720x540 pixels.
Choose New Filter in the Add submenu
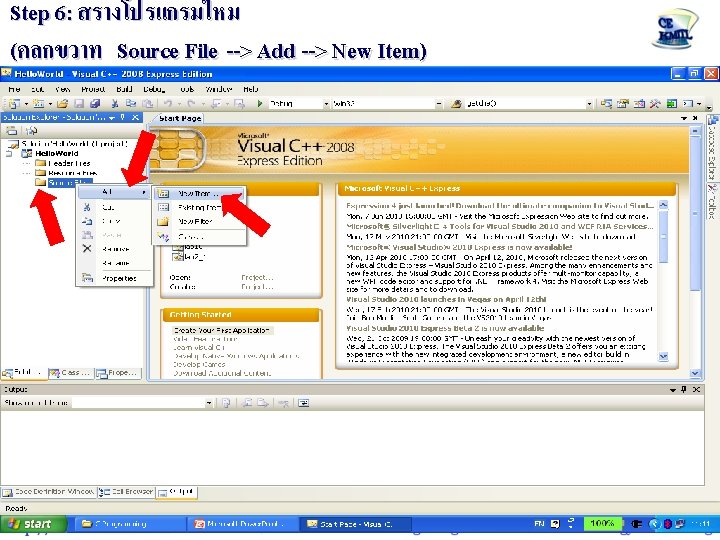pos(199,221)
